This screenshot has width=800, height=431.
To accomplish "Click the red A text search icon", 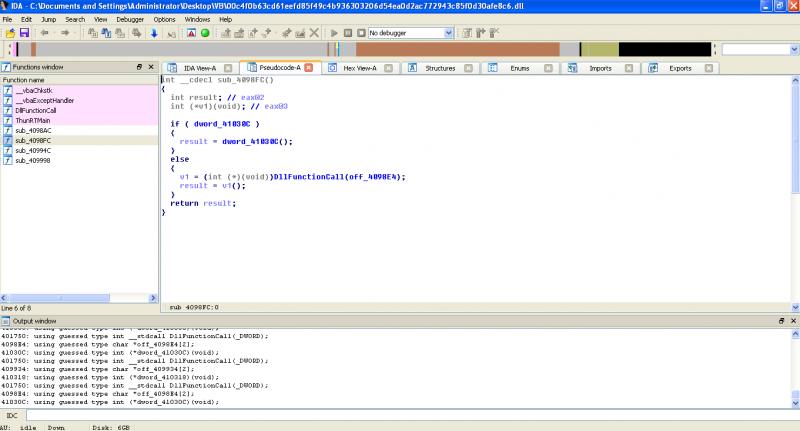I will 191,33.
